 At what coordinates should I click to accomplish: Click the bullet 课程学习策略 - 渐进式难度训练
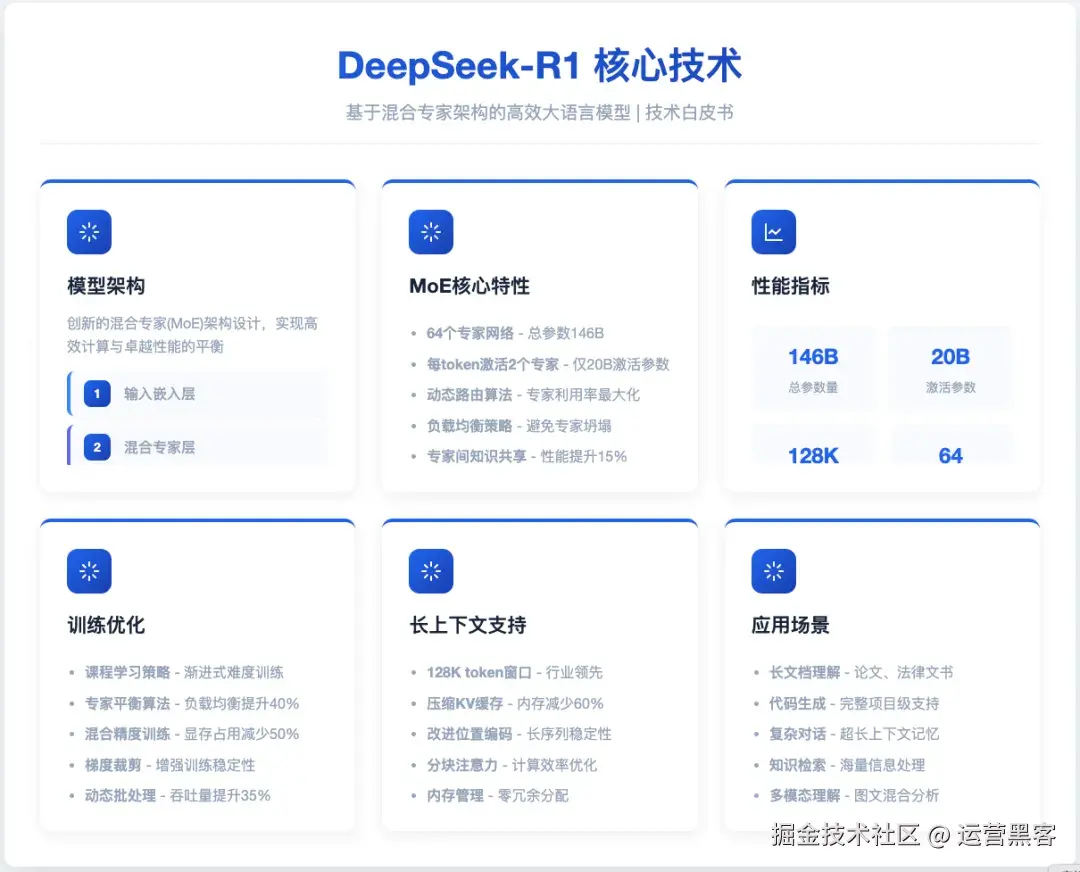click(184, 672)
